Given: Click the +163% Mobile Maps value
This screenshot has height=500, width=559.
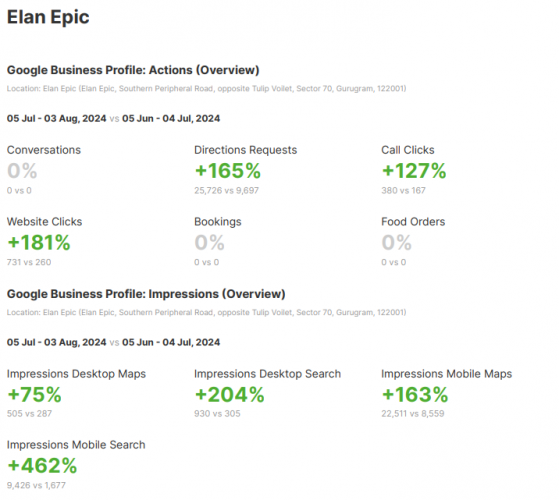Looking at the screenshot, I should click(x=415, y=395).
